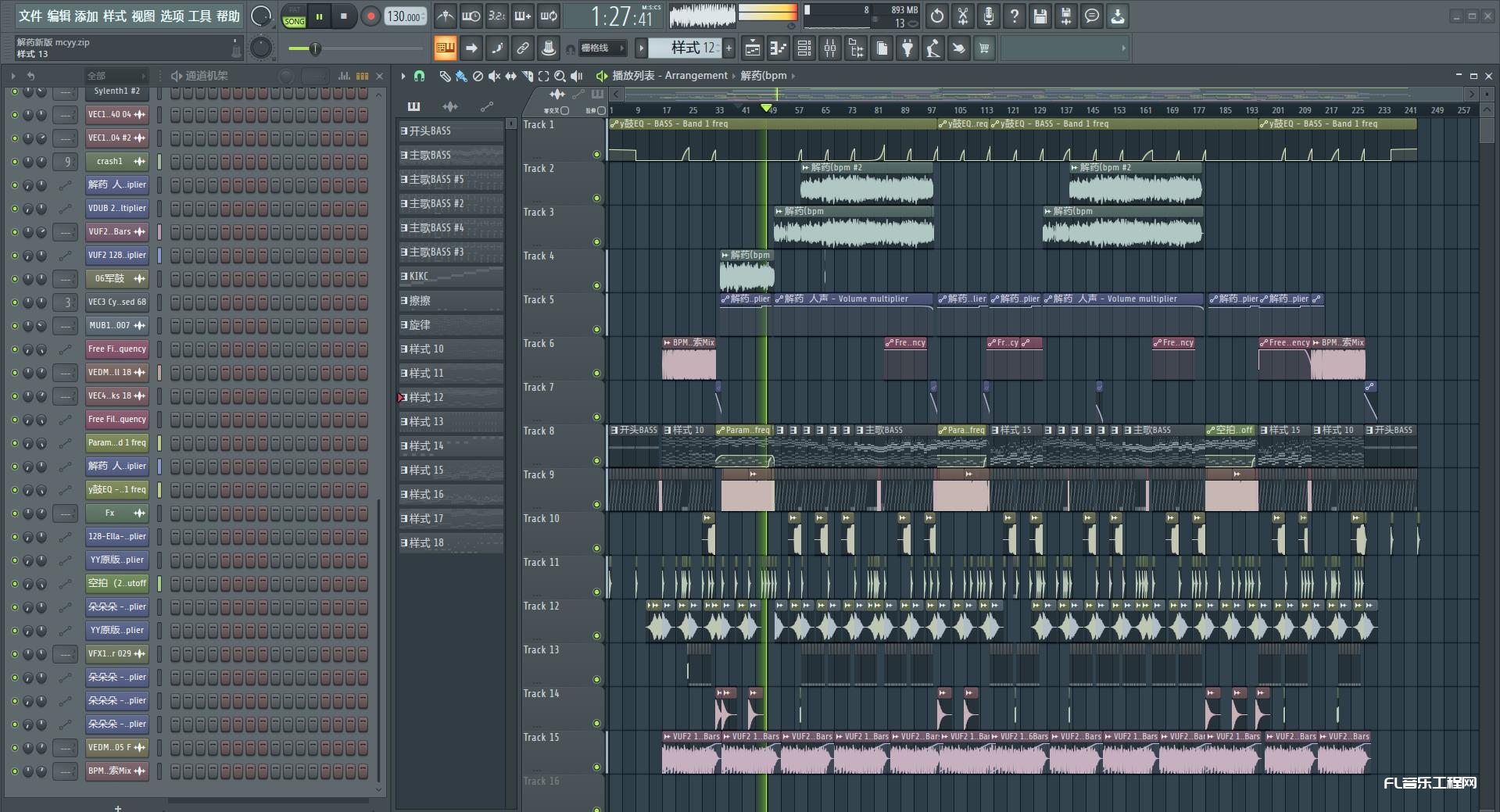Open the browser view icon

coord(856,48)
